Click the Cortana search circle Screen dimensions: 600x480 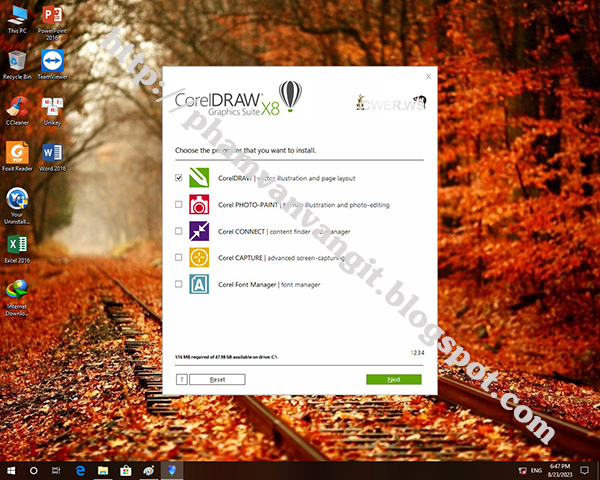pyautogui.click(x=34, y=470)
